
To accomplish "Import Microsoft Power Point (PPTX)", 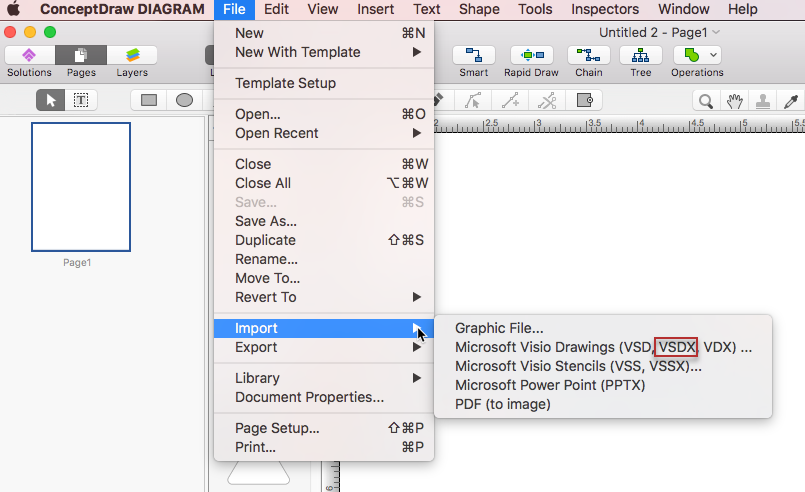I will point(603,385).
